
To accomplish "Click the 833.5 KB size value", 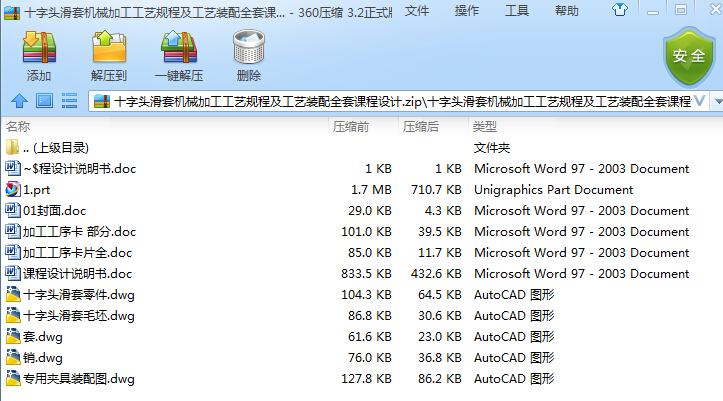I will point(366,273).
